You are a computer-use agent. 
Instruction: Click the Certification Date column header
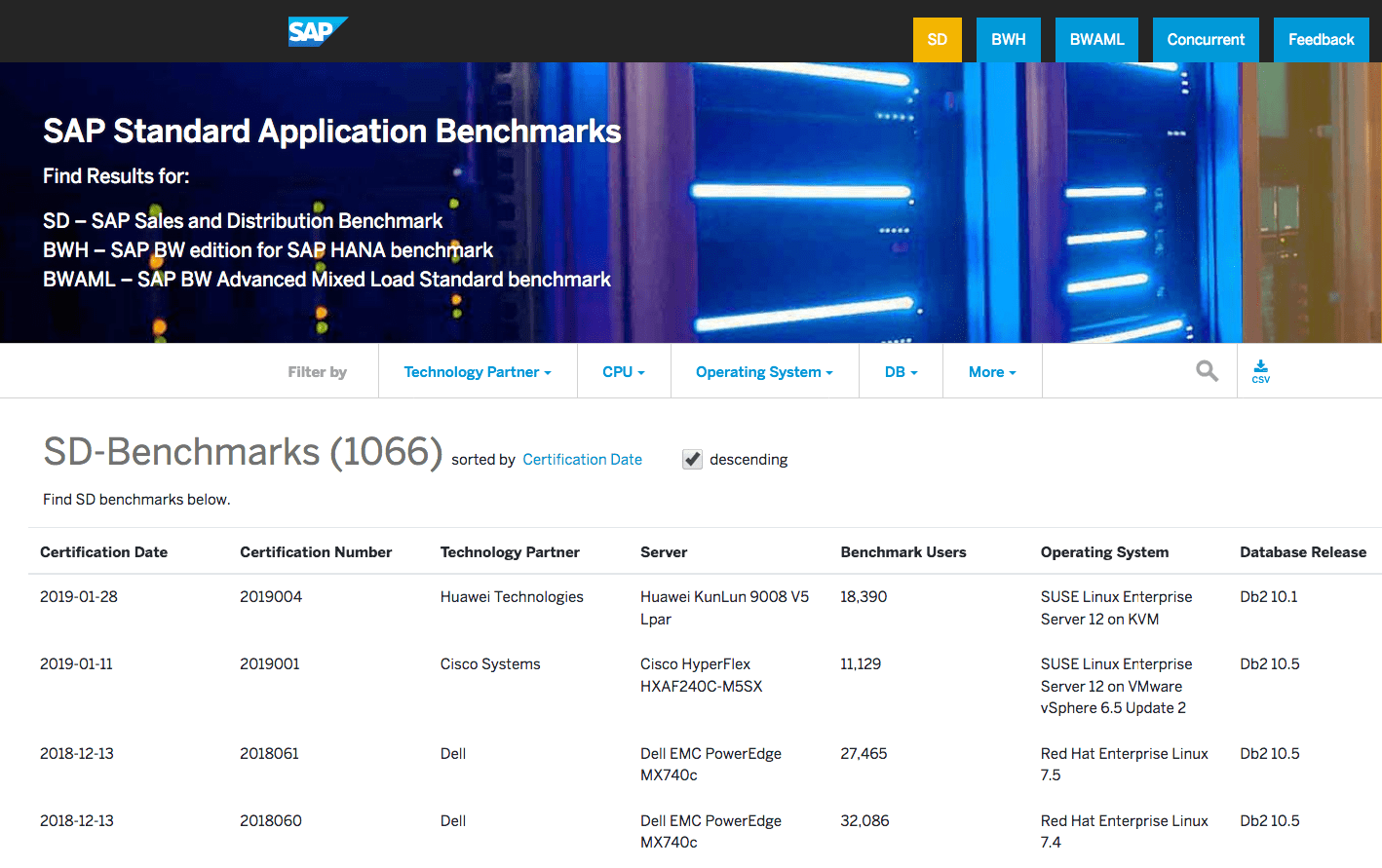[103, 552]
